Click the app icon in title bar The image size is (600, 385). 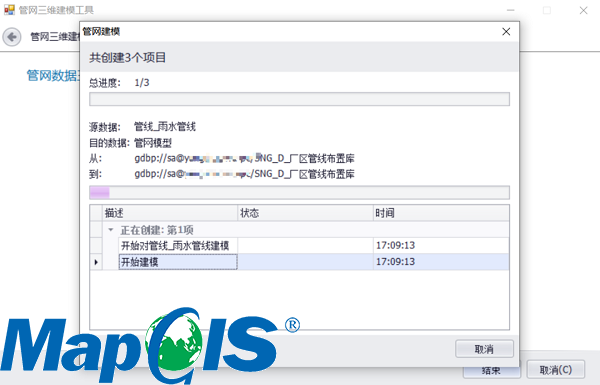(x=9, y=10)
